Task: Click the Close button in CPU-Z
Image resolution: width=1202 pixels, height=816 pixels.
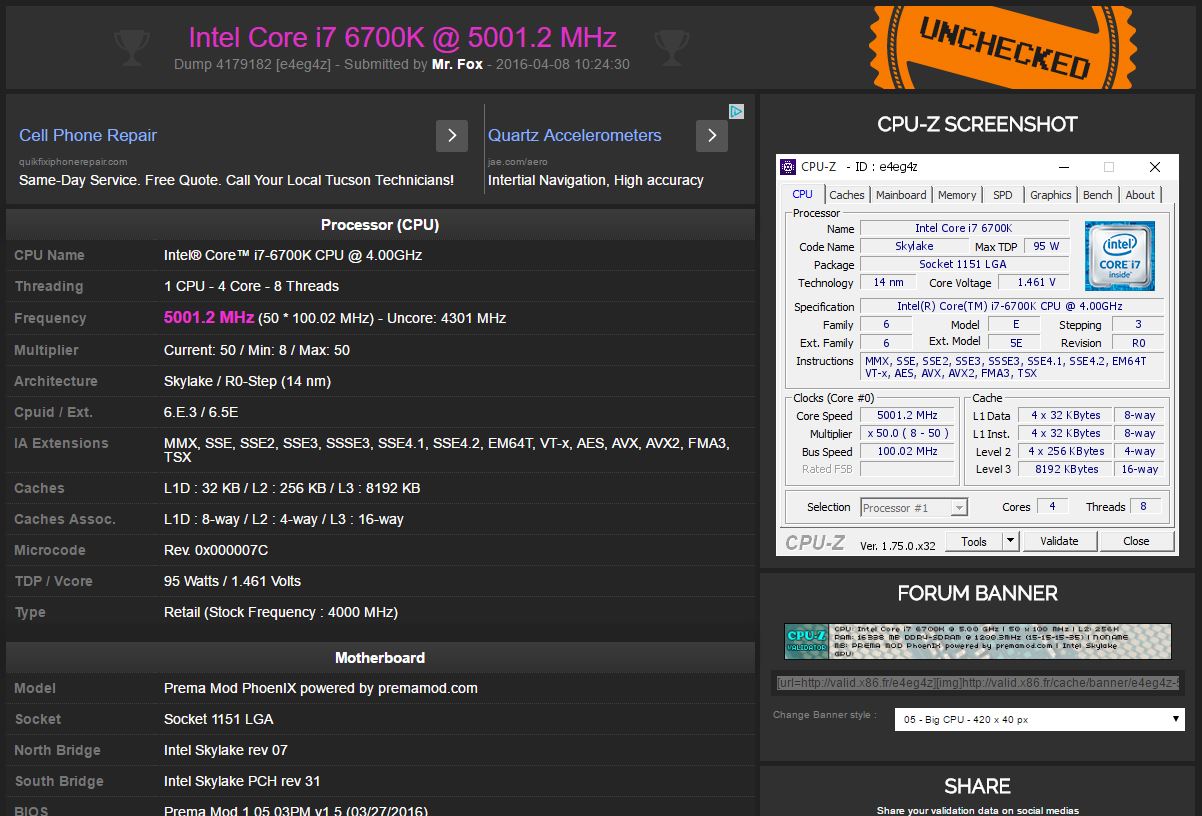Action: click(1136, 541)
